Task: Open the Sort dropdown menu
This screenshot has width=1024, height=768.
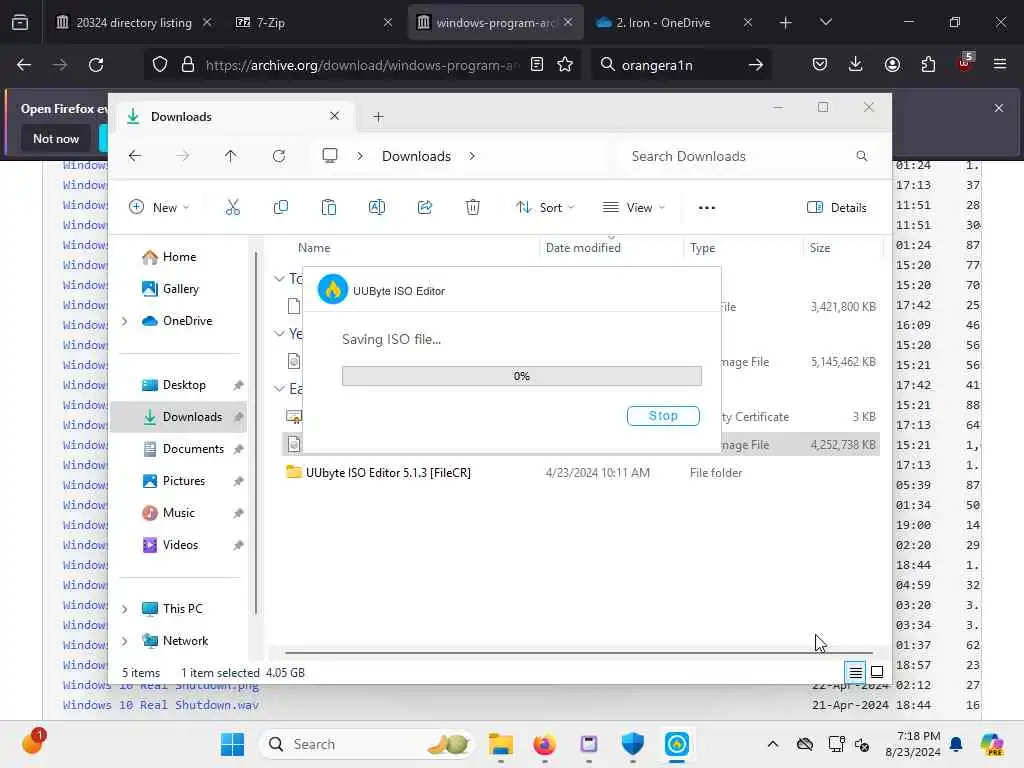Action: pyautogui.click(x=545, y=208)
